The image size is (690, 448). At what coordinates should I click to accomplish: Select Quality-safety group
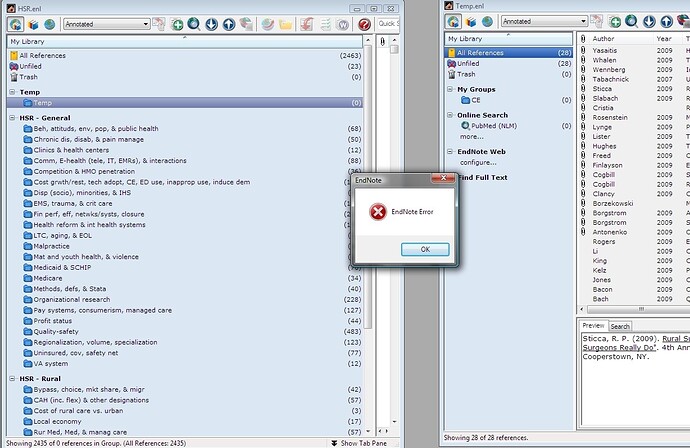185,331
